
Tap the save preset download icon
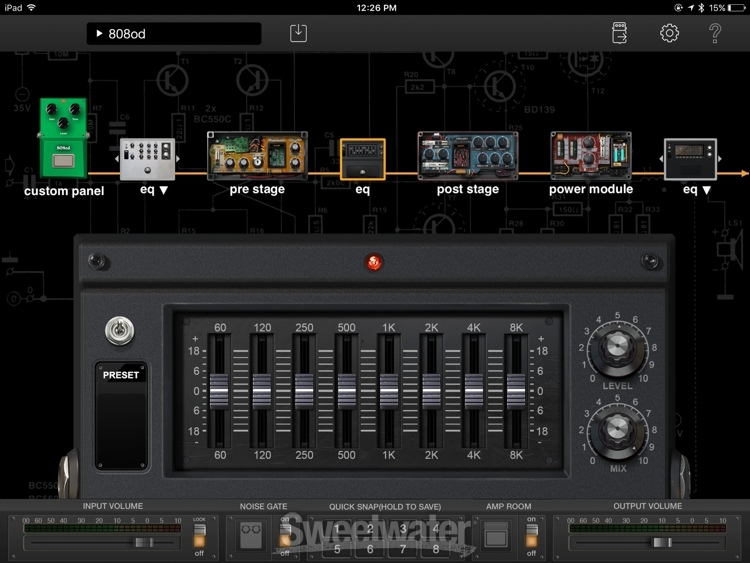[x=298, y=33]
